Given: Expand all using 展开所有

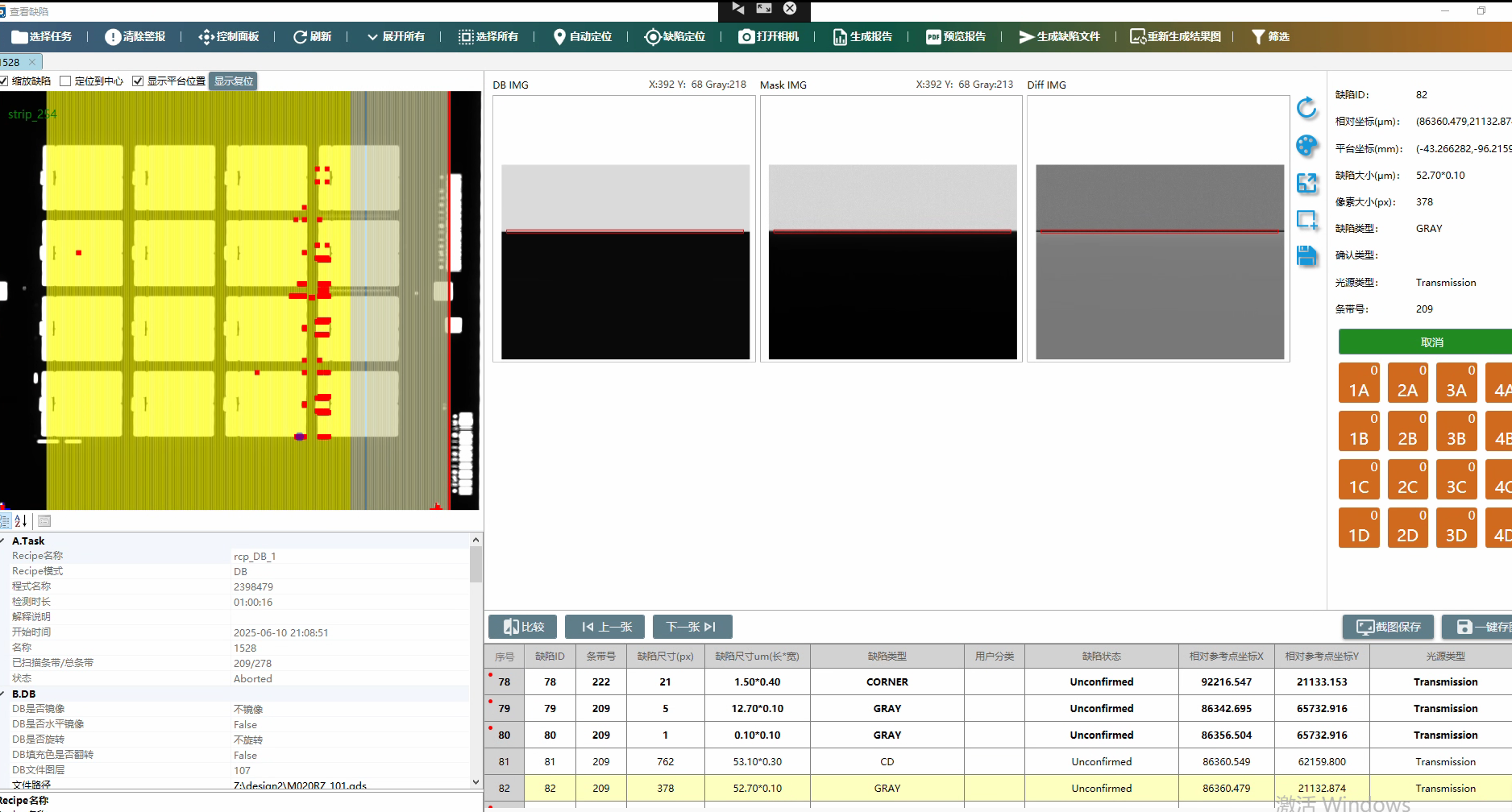Looking at the screenshot, I should (x=396, y=37).
